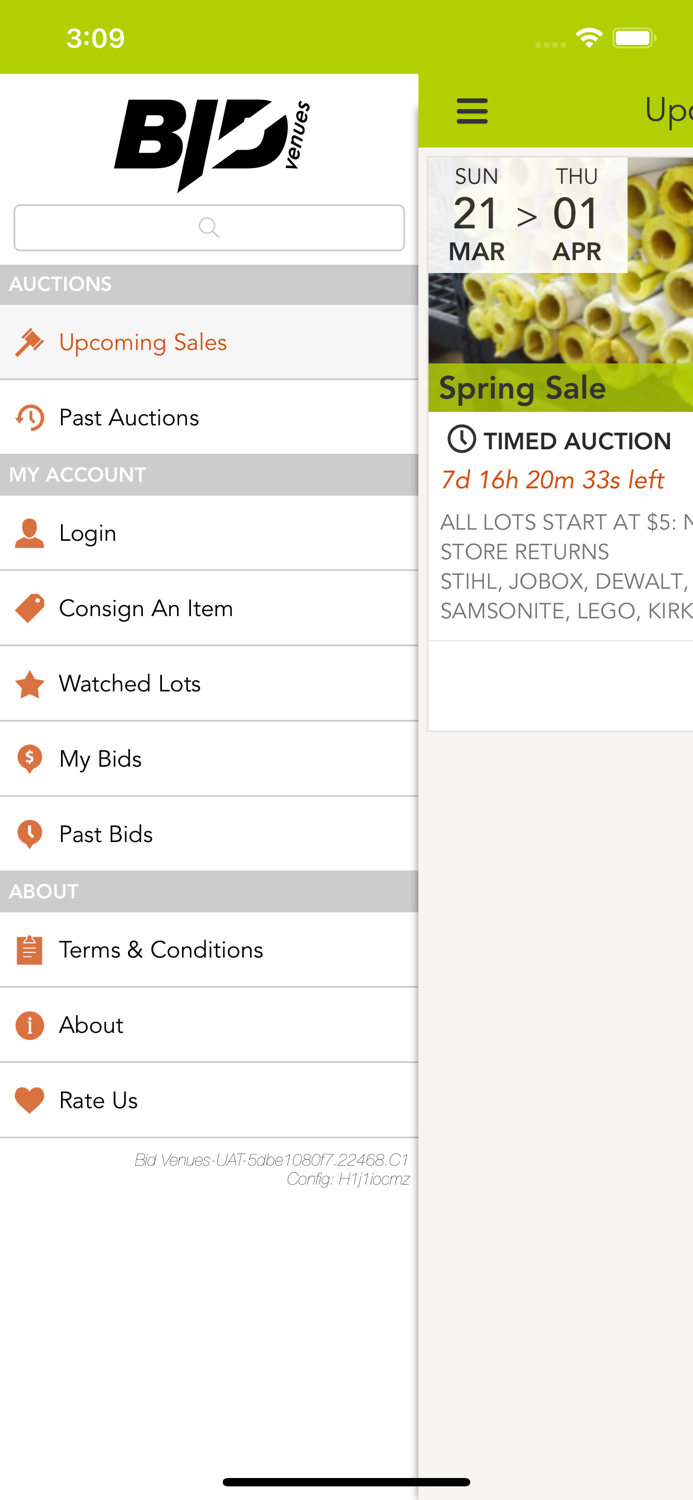The image size is (693, 1500).
Task: Select the Terms & Conditions document icon
Action: click(29, 950)
